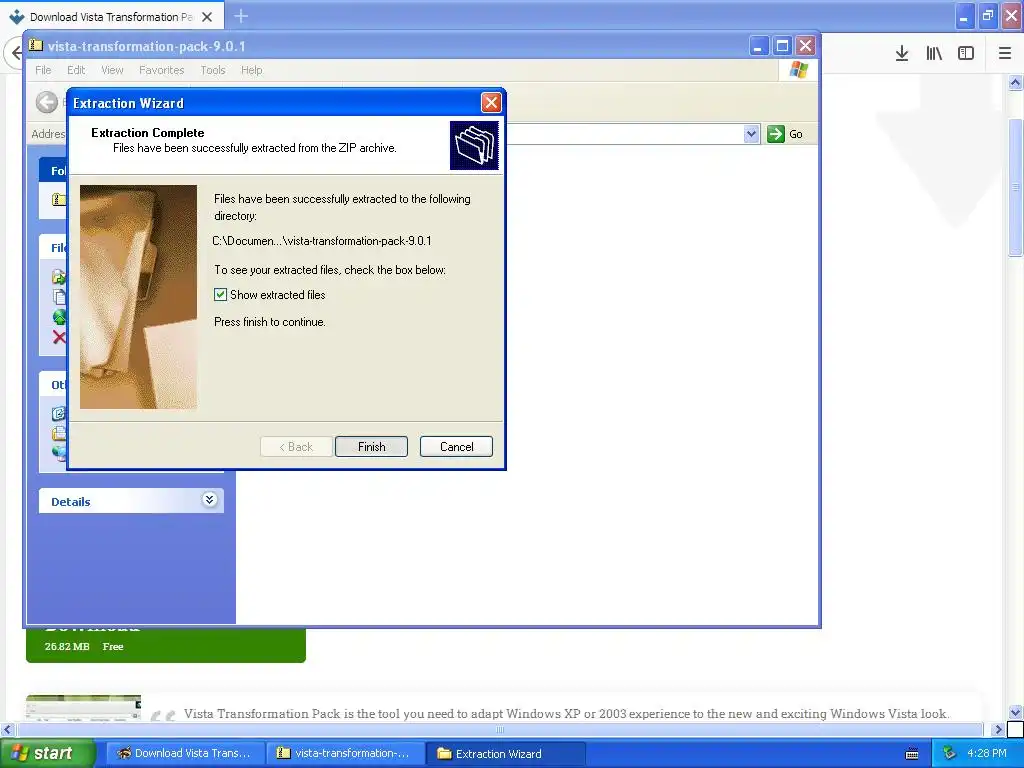The image size is (1024, 768).
Task: Click the wizard side illustration image
Action: 138,297
